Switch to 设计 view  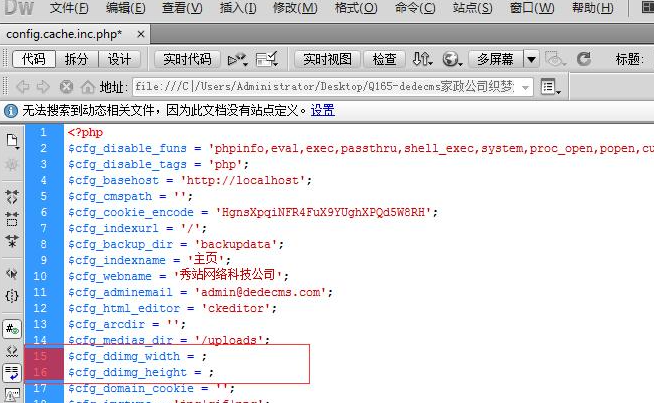pos(119,59)
